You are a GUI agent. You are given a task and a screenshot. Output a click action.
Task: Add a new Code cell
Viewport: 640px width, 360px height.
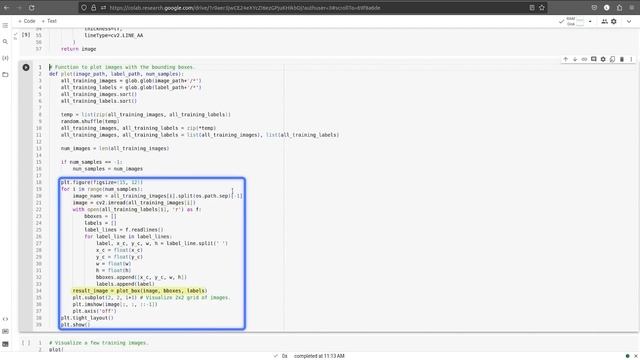(27, 21)
